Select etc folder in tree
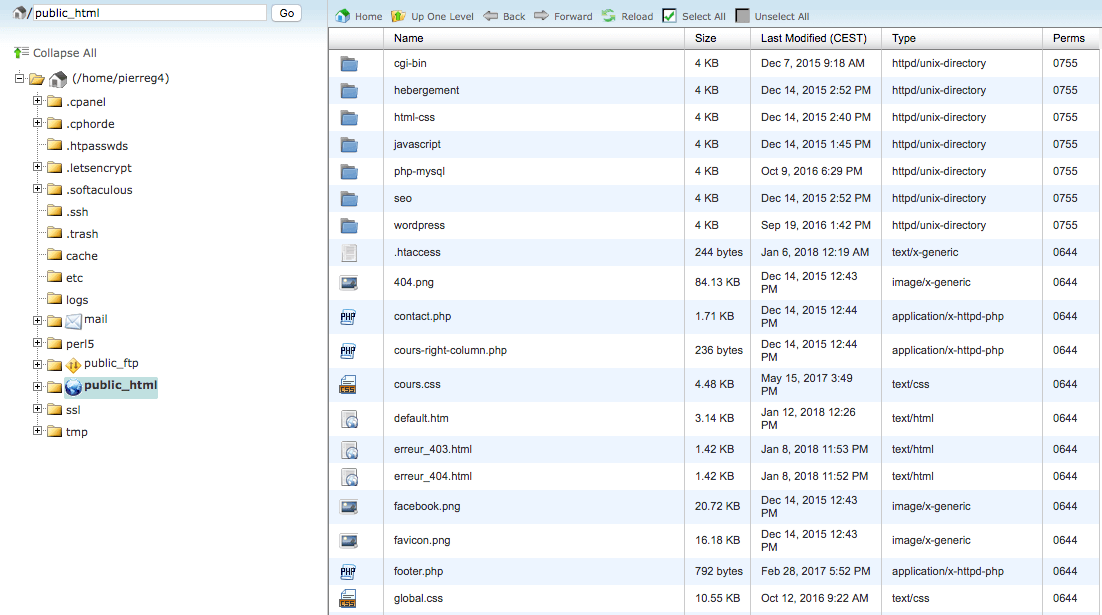The image size is (1102, 615). tap(74, 278)
